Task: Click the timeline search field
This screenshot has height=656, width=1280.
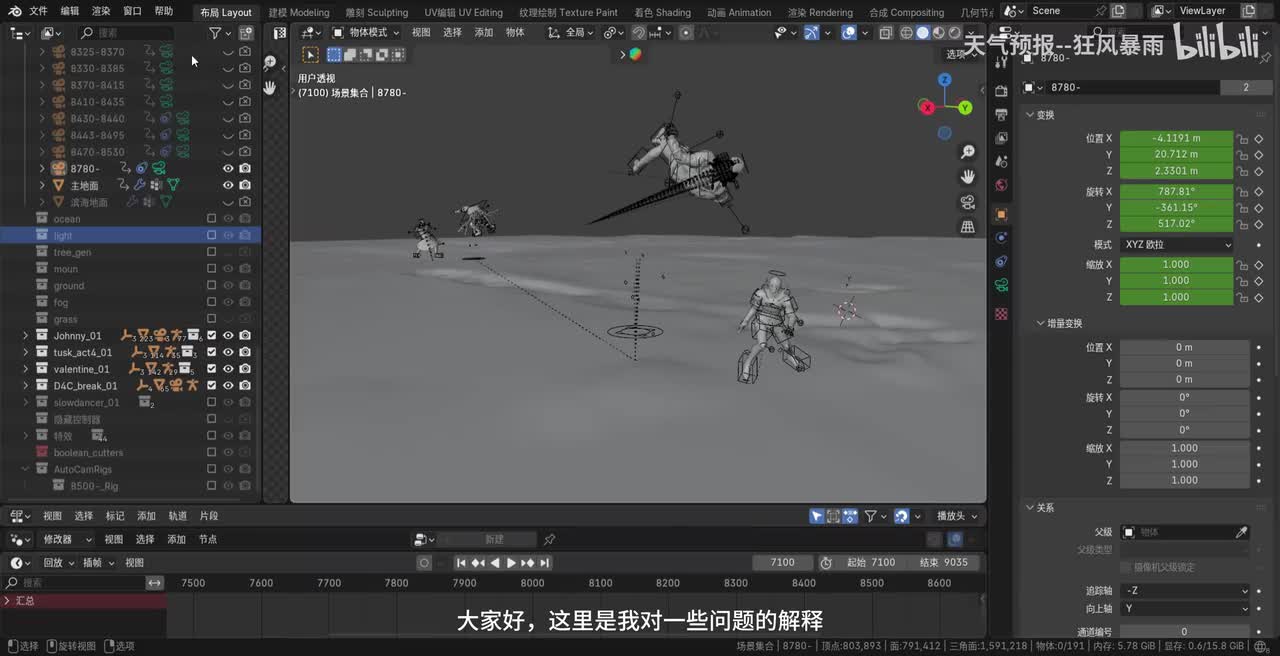Action: coord(75,582)
